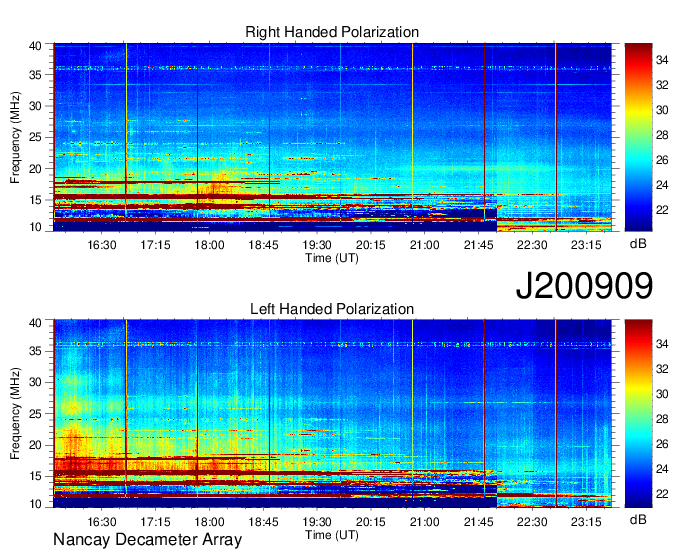Click the 20:15 time tick of bottom plot

(x=371, y=522)
